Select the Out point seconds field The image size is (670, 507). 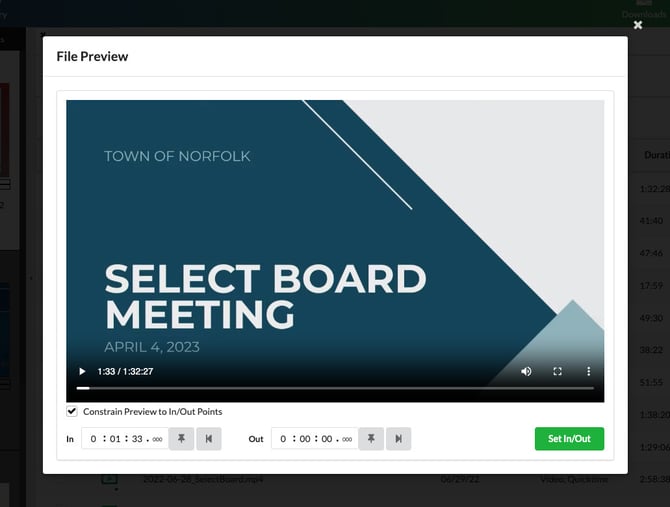[x=326, y=439]
